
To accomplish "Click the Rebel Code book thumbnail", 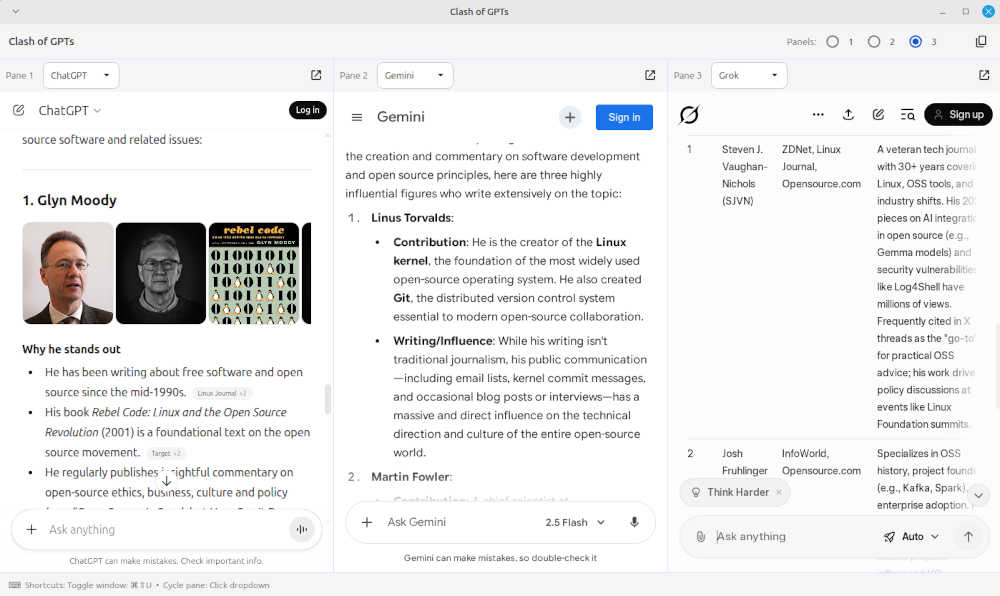I will [x=254, y=273].
